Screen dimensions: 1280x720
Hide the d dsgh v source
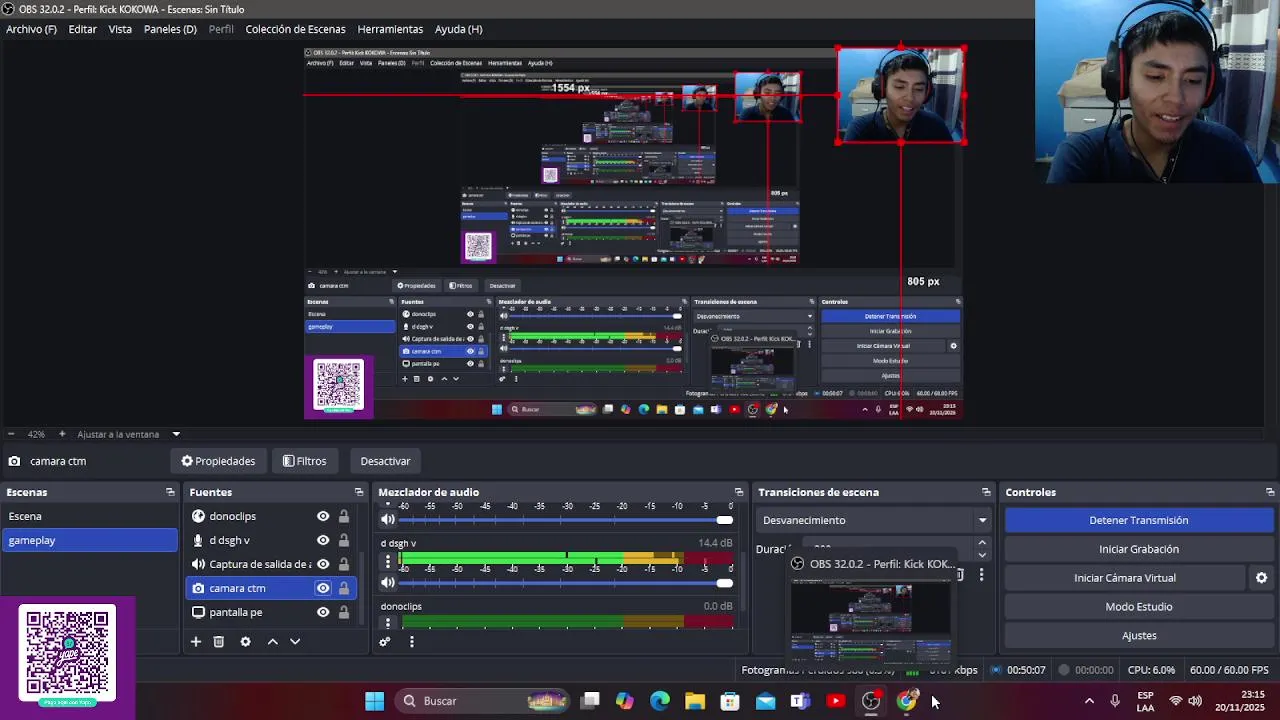coord(323,540)
